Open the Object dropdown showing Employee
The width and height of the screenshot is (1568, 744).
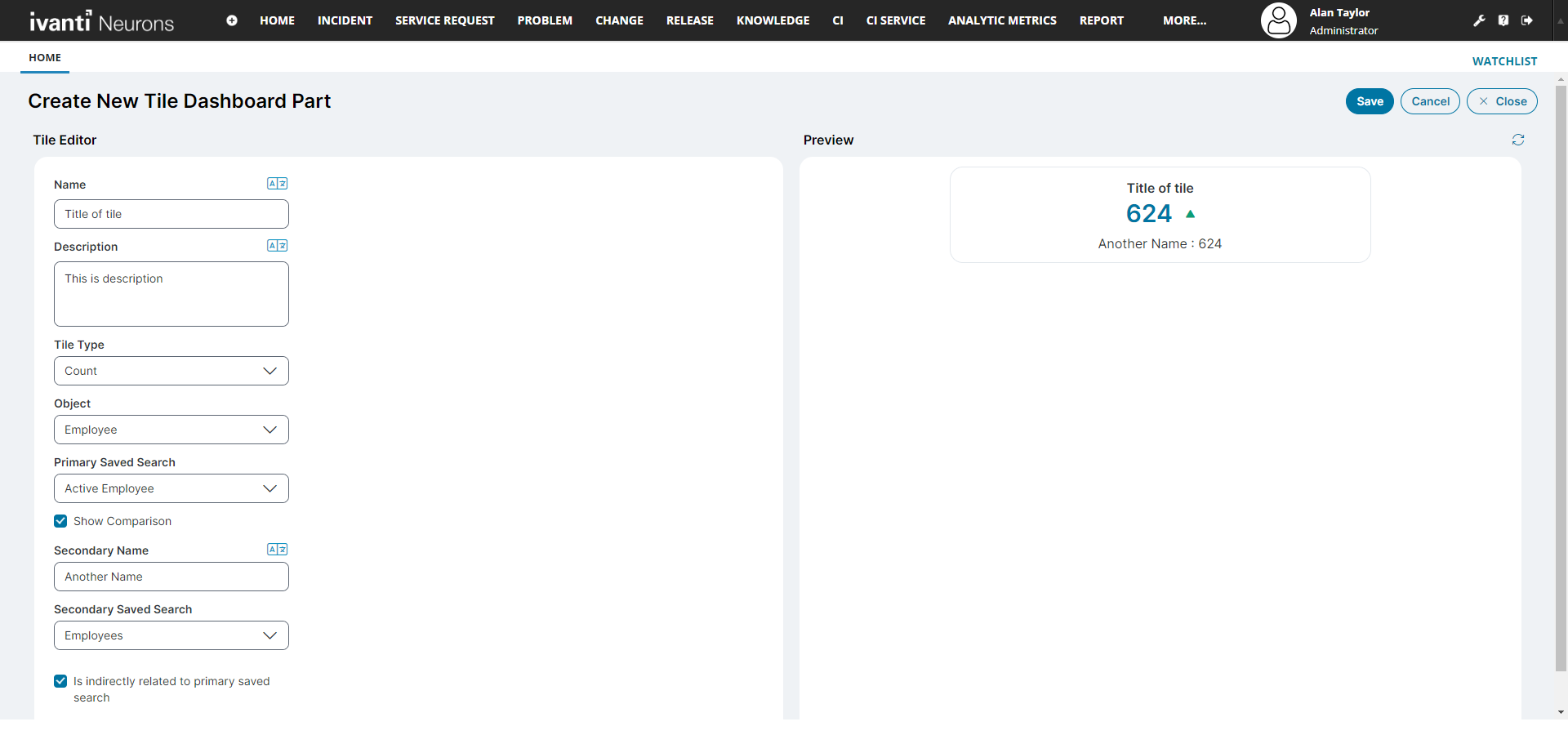(171, 430)
